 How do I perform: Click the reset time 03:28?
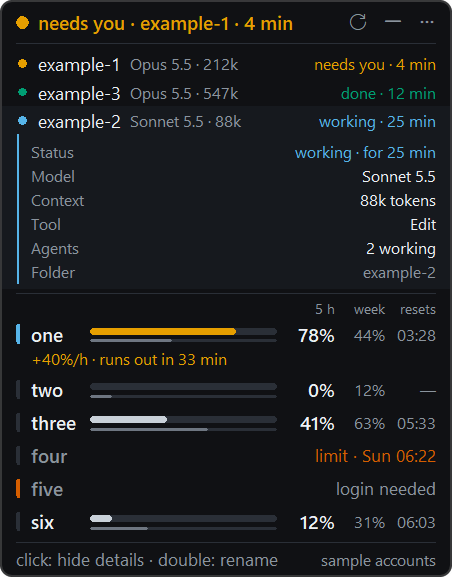coord(416,336)
